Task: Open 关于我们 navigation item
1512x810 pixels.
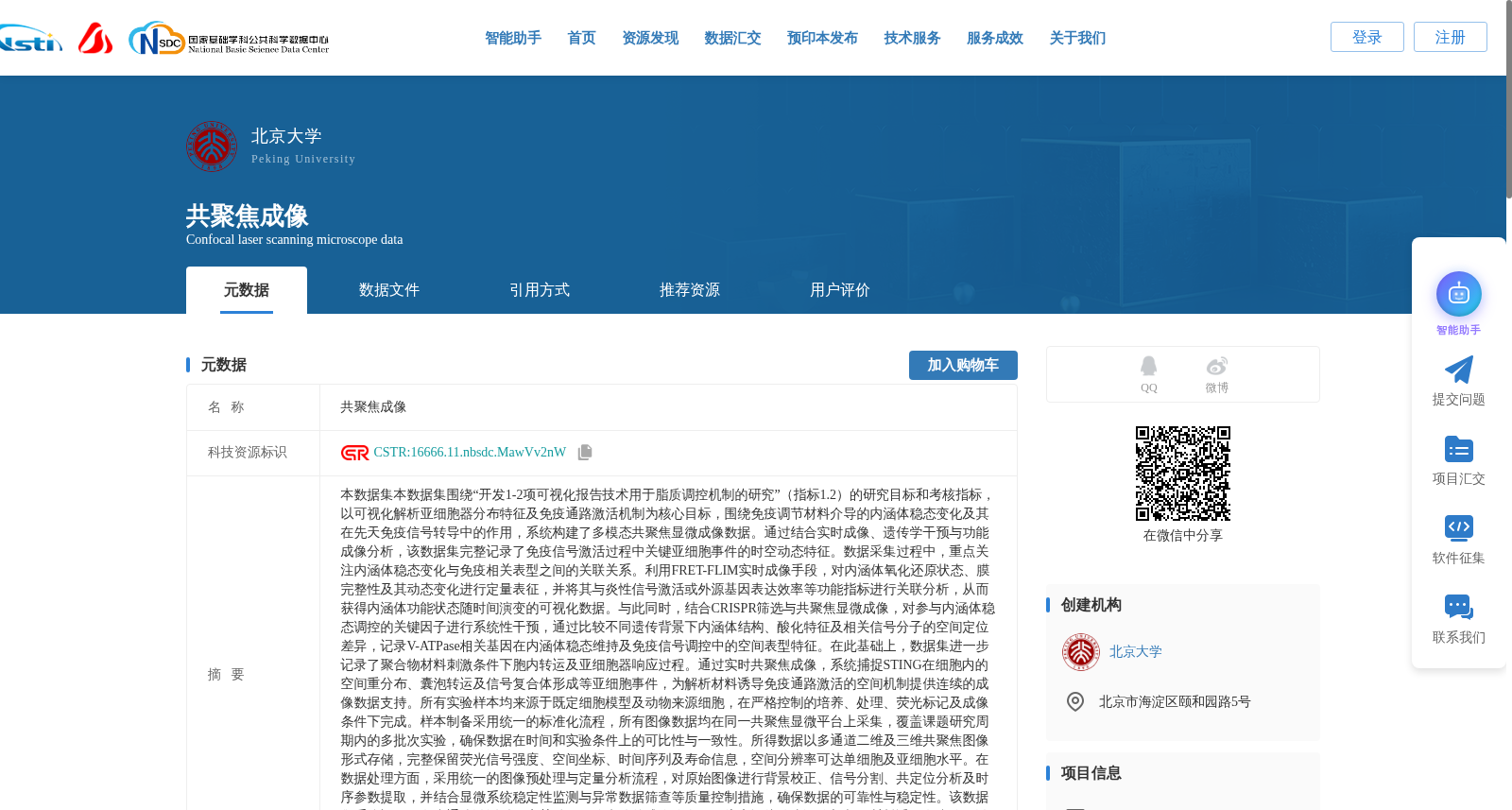Action: pyautogui.click(x=1077, y=38)
